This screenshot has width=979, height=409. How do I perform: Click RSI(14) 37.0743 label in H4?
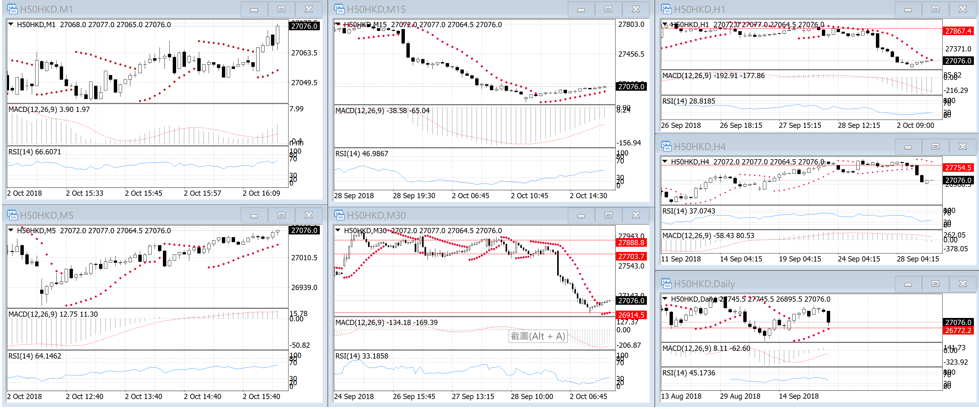[x=688, y=211]
